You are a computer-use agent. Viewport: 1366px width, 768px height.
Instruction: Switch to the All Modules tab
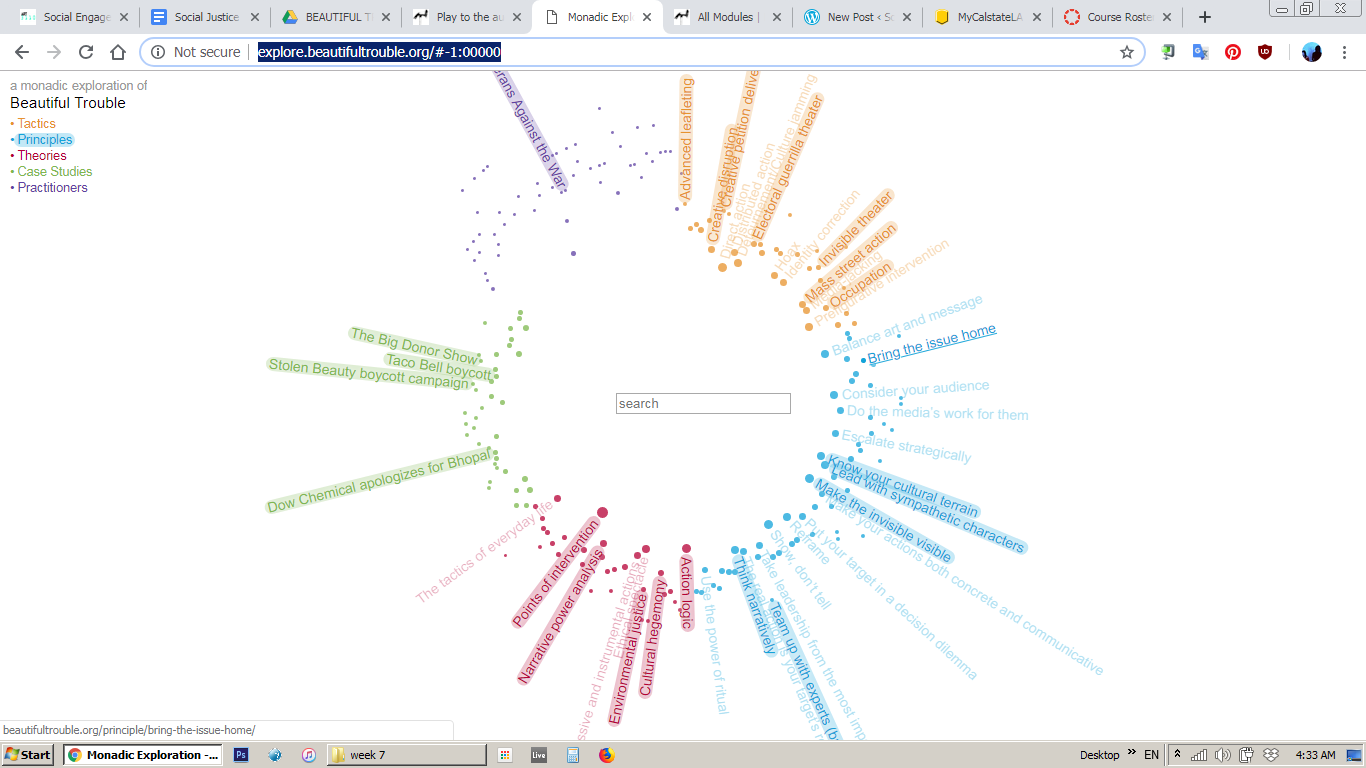point(726,17)
